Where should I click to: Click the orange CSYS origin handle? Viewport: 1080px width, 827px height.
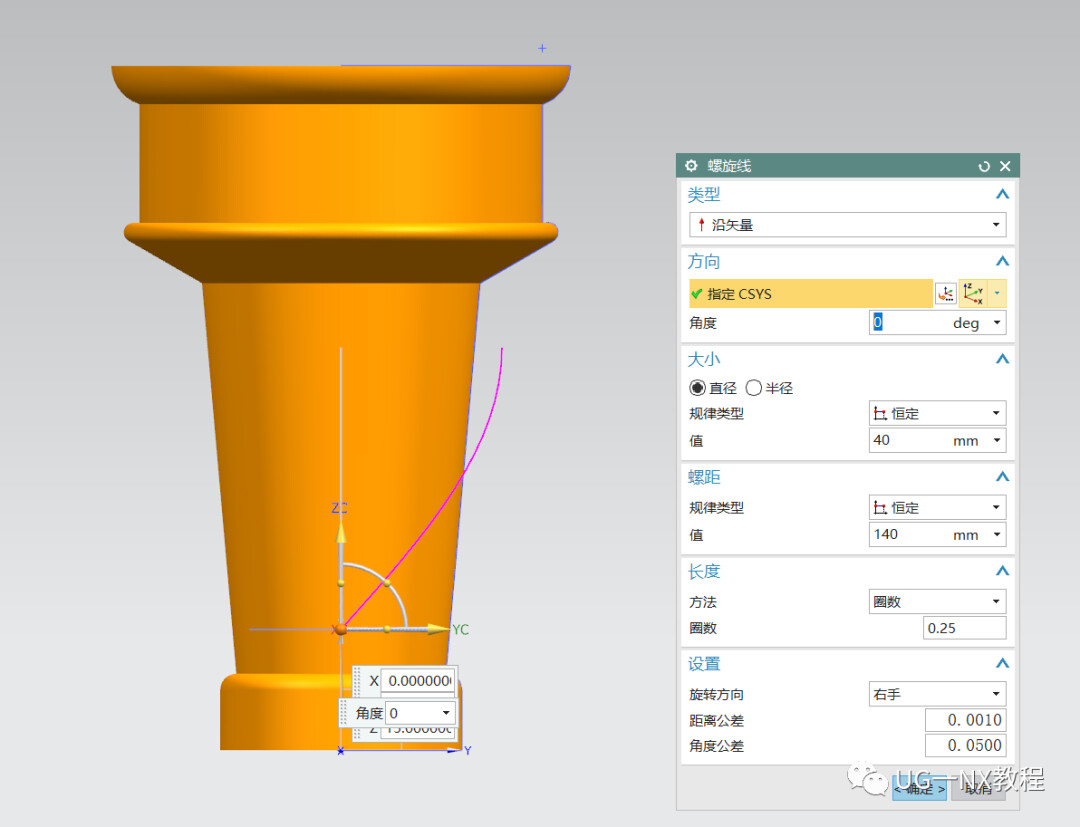tap(340, 629)
